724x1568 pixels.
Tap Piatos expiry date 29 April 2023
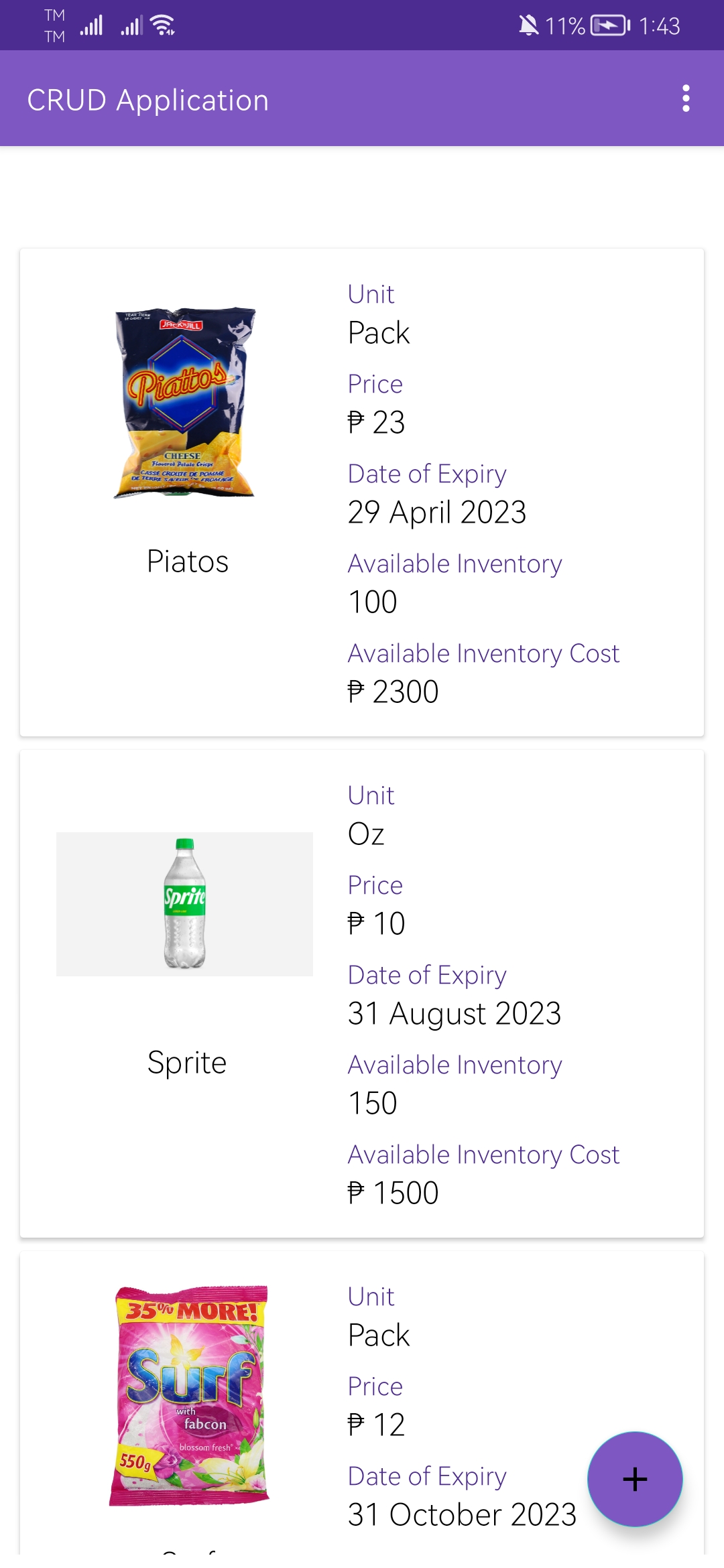point(436,513)
